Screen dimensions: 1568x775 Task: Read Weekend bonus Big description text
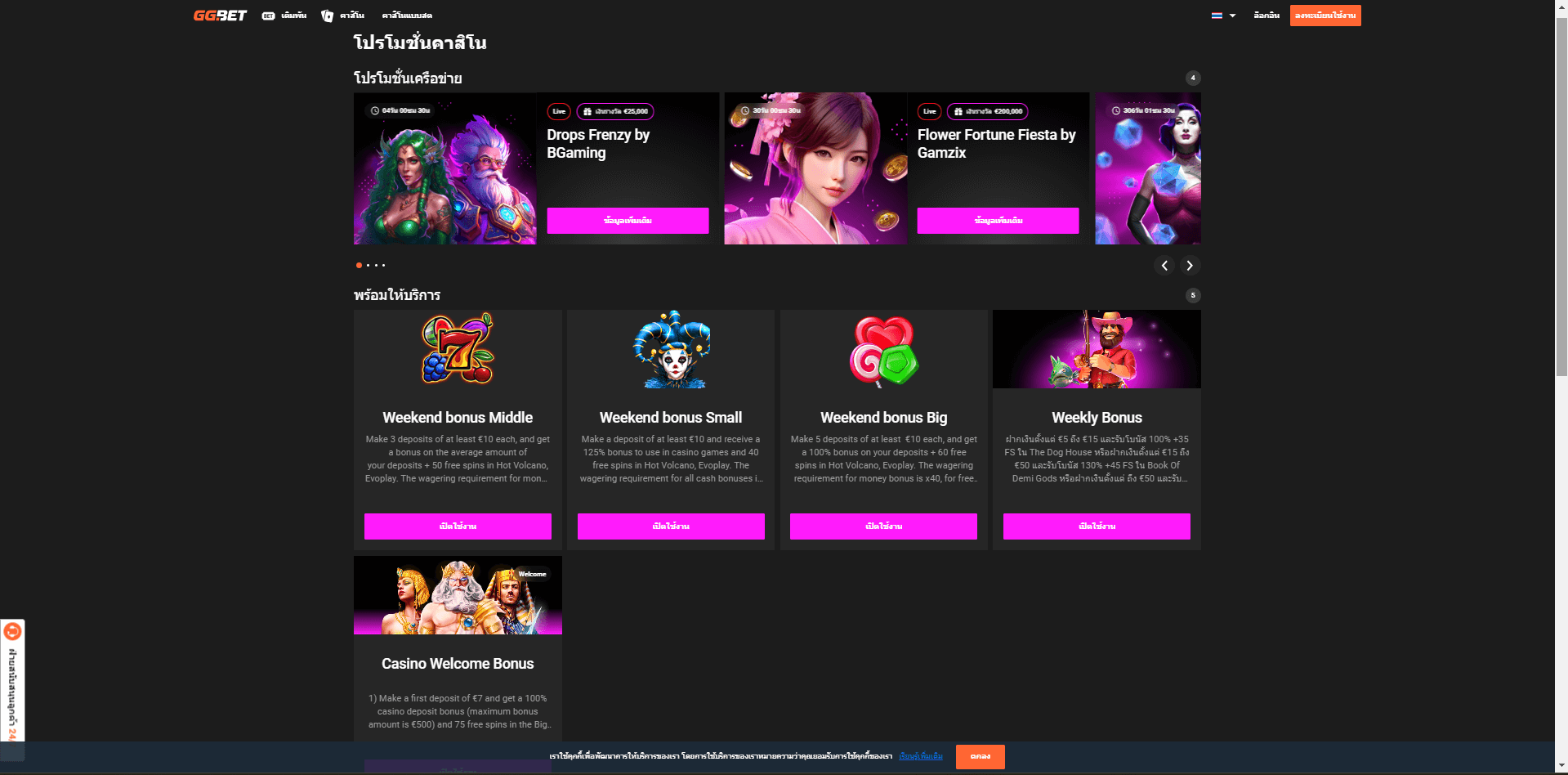tap(884, 459)
